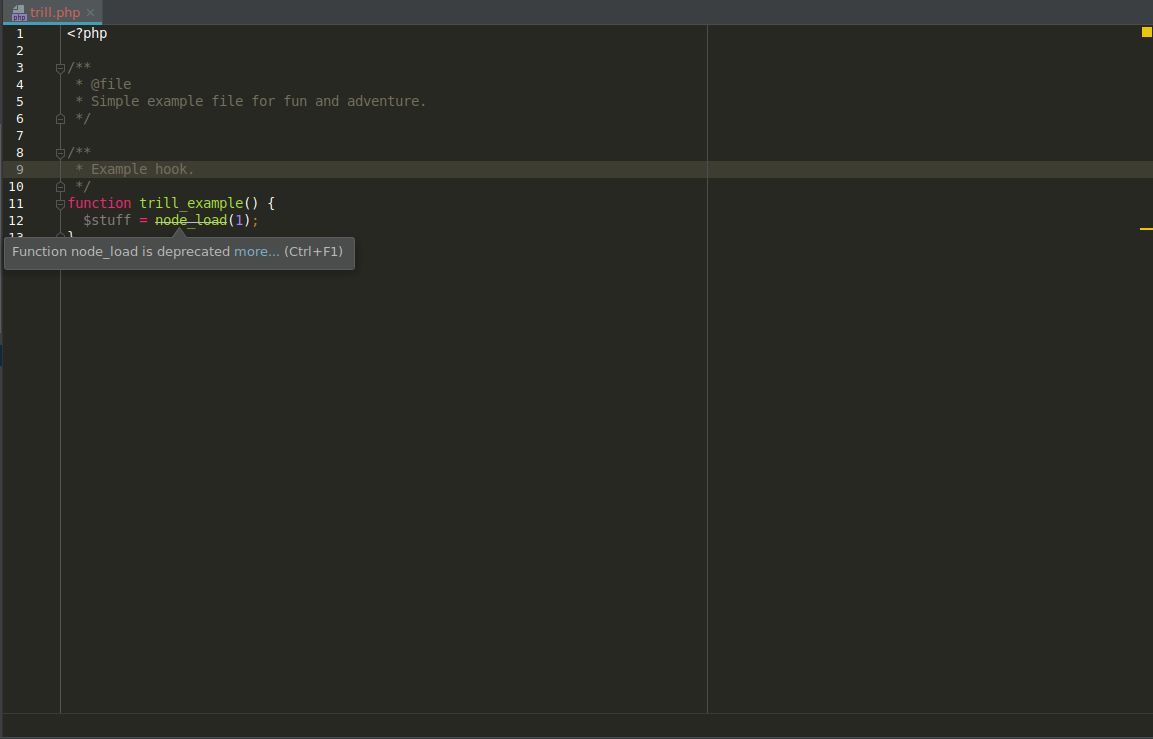The width and height of the screenshot is (1153, 739).
Task: Click line number 9 in the gutter
Action: (x=20, y=170)
